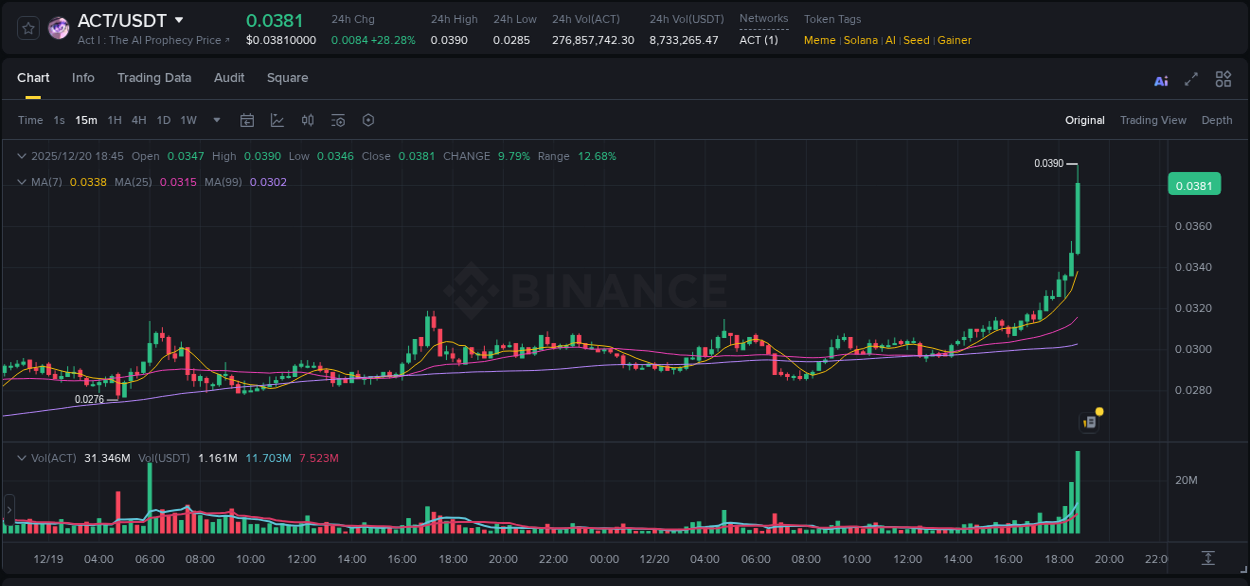This screenshot has height=586, width=1250.
Task: Click the Meme token tag link
Action: click(819, 40)
